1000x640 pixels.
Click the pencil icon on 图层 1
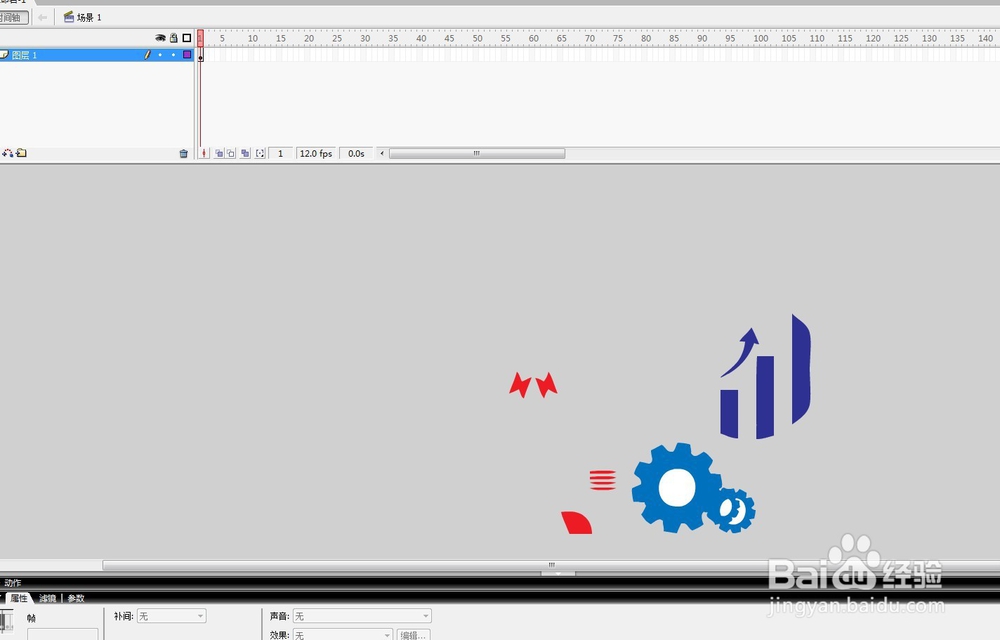tap(147, 55)
